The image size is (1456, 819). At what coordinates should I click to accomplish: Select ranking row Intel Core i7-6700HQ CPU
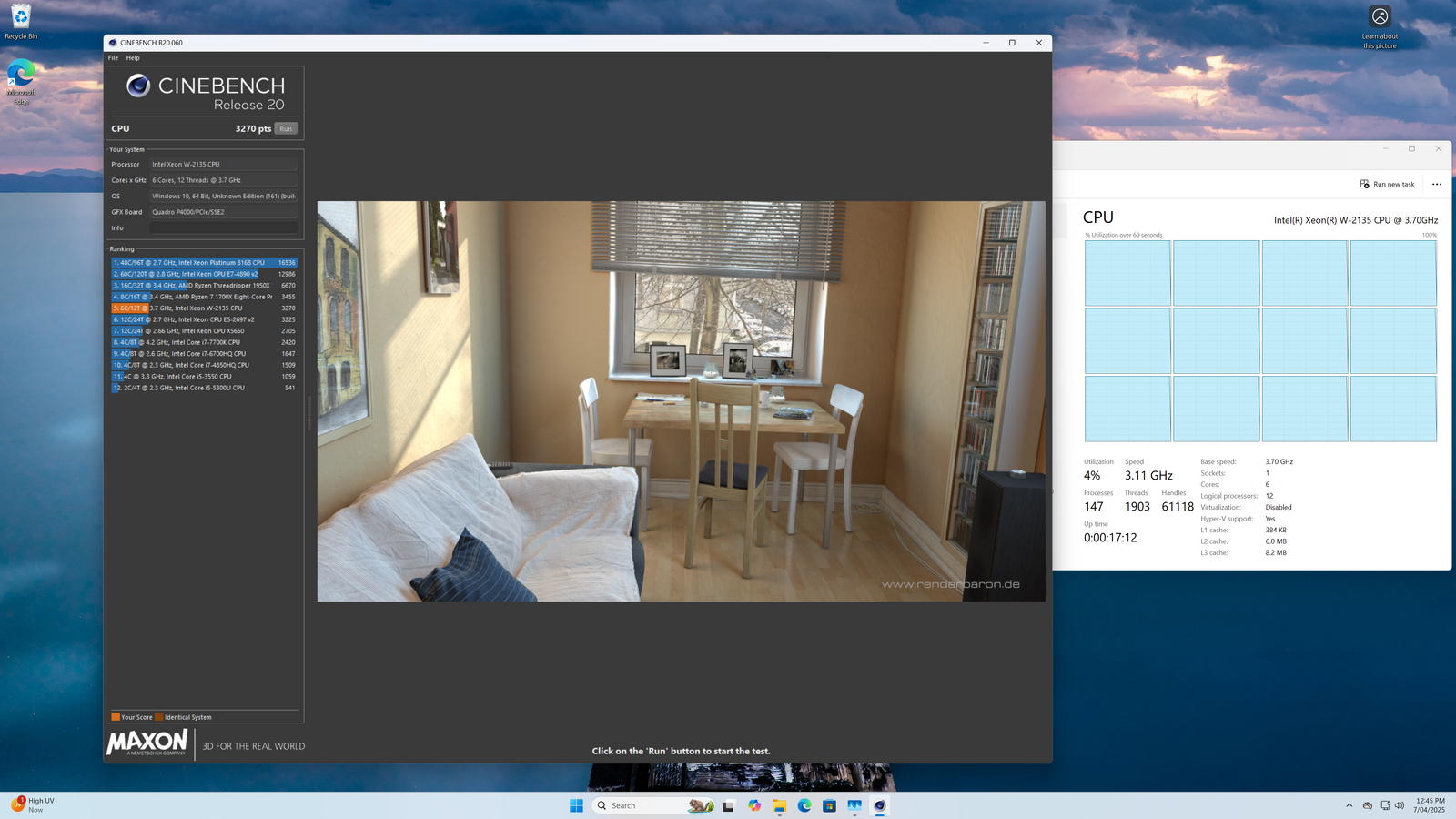(x=205, y=354)
